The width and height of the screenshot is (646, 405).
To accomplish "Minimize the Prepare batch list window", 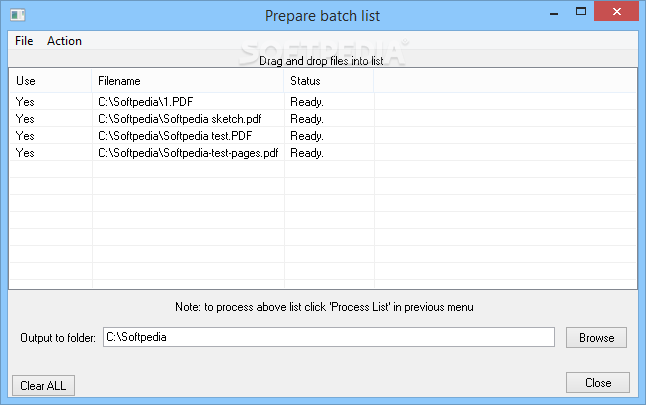I will point(554,12).
